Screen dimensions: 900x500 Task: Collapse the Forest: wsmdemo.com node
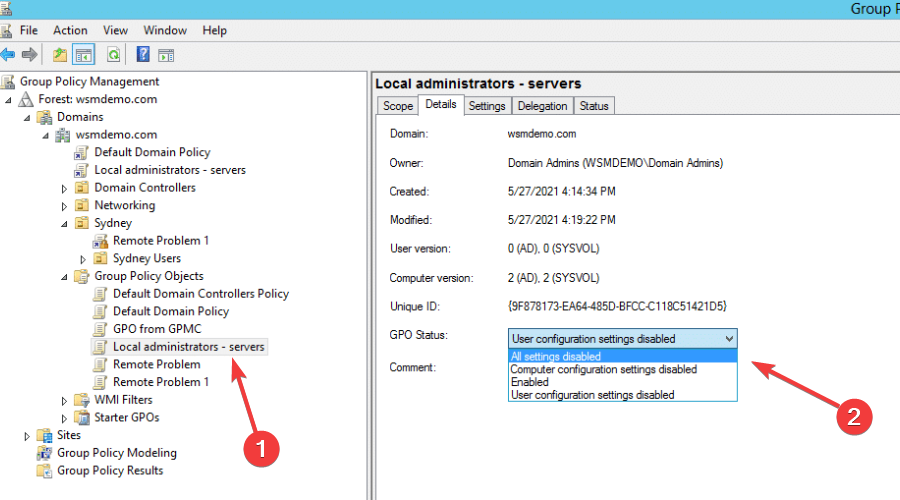[x=8, y=100]
